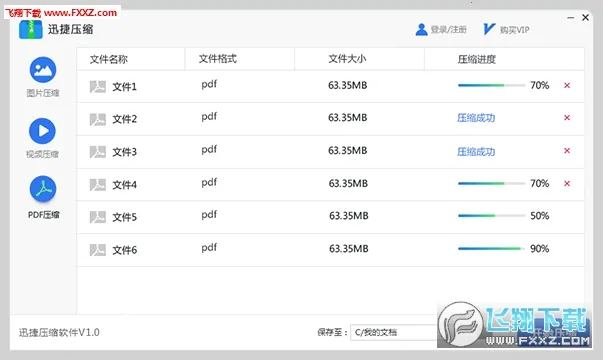Select the 文件4 name text
This screenshot has width=603, height=360.
124,185
